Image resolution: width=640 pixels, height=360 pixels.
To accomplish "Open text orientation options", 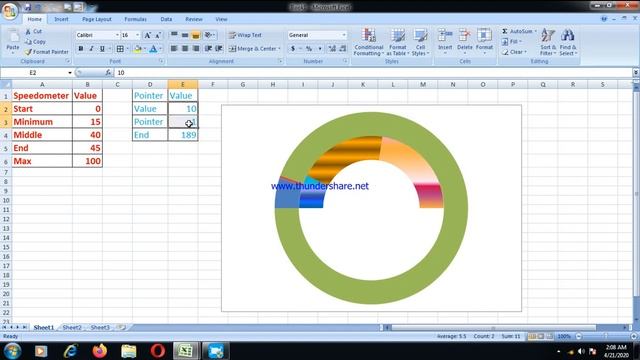I will point(209,36).
